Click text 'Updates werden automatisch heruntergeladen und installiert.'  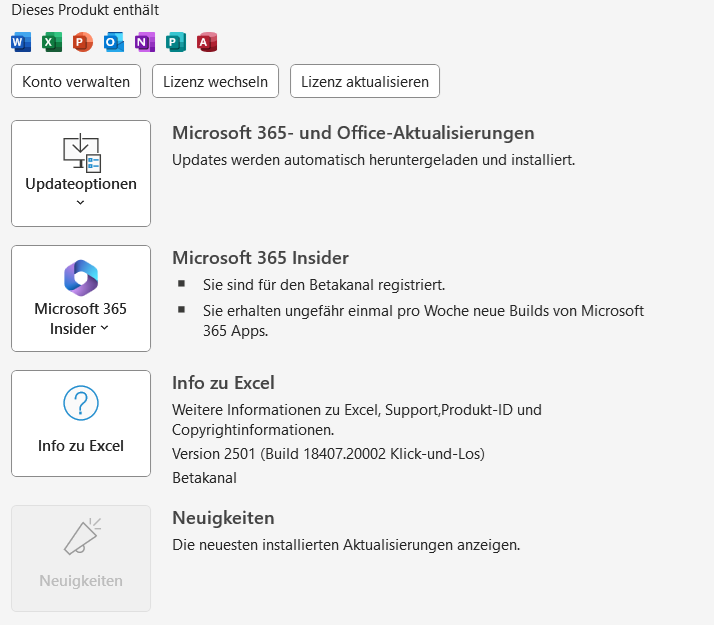[x=374, y=160]
